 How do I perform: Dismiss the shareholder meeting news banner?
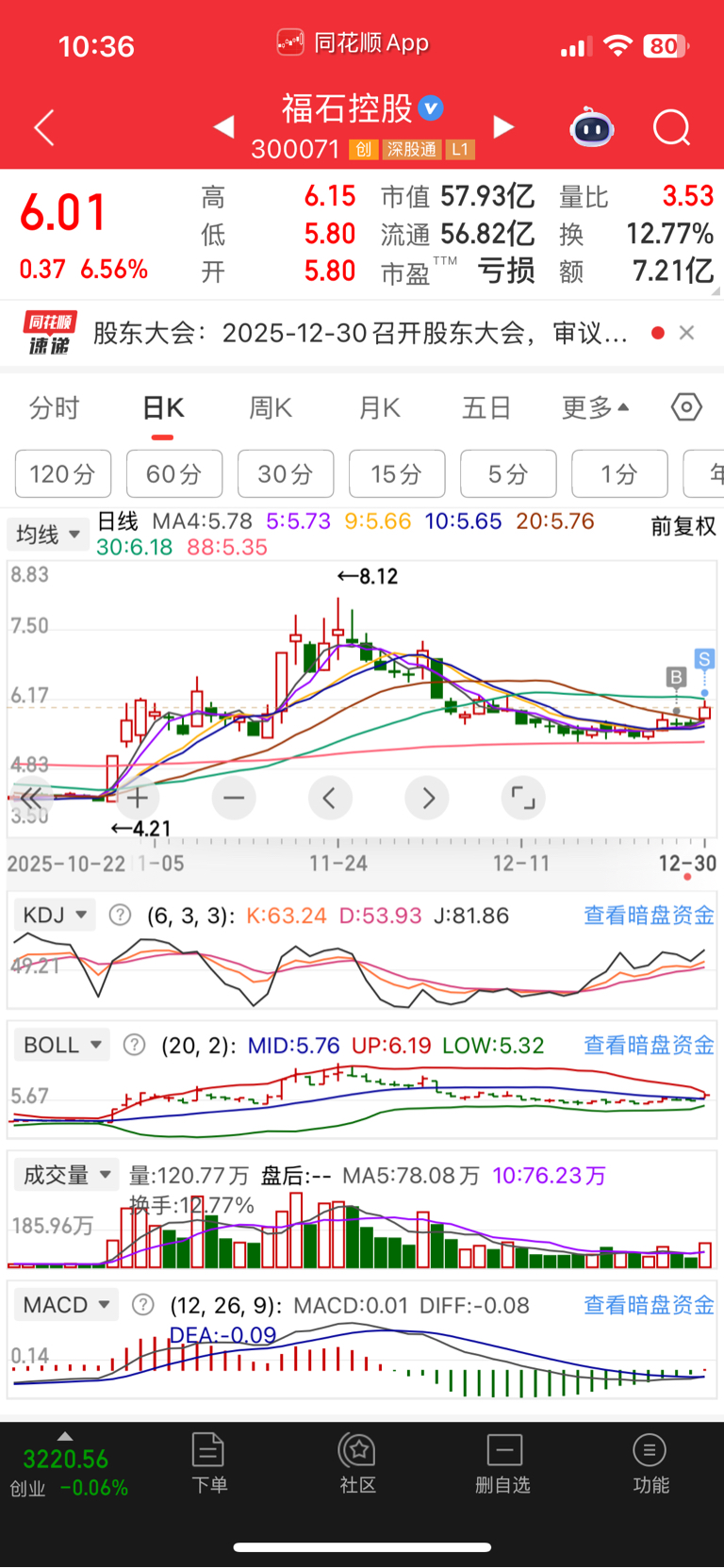[x=686, y=333]
